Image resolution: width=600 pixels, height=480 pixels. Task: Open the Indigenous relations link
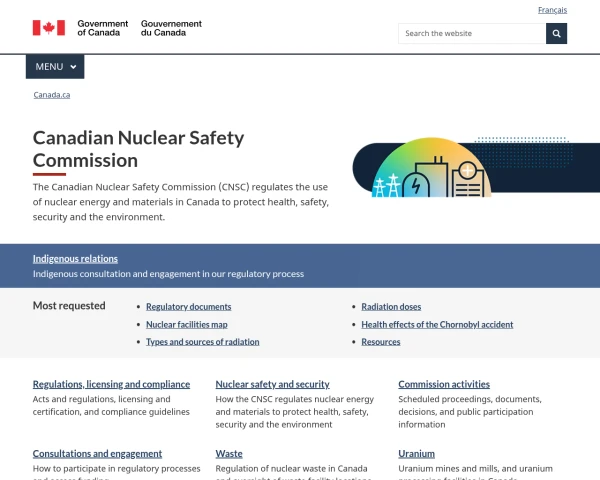(x=75, y=259)
